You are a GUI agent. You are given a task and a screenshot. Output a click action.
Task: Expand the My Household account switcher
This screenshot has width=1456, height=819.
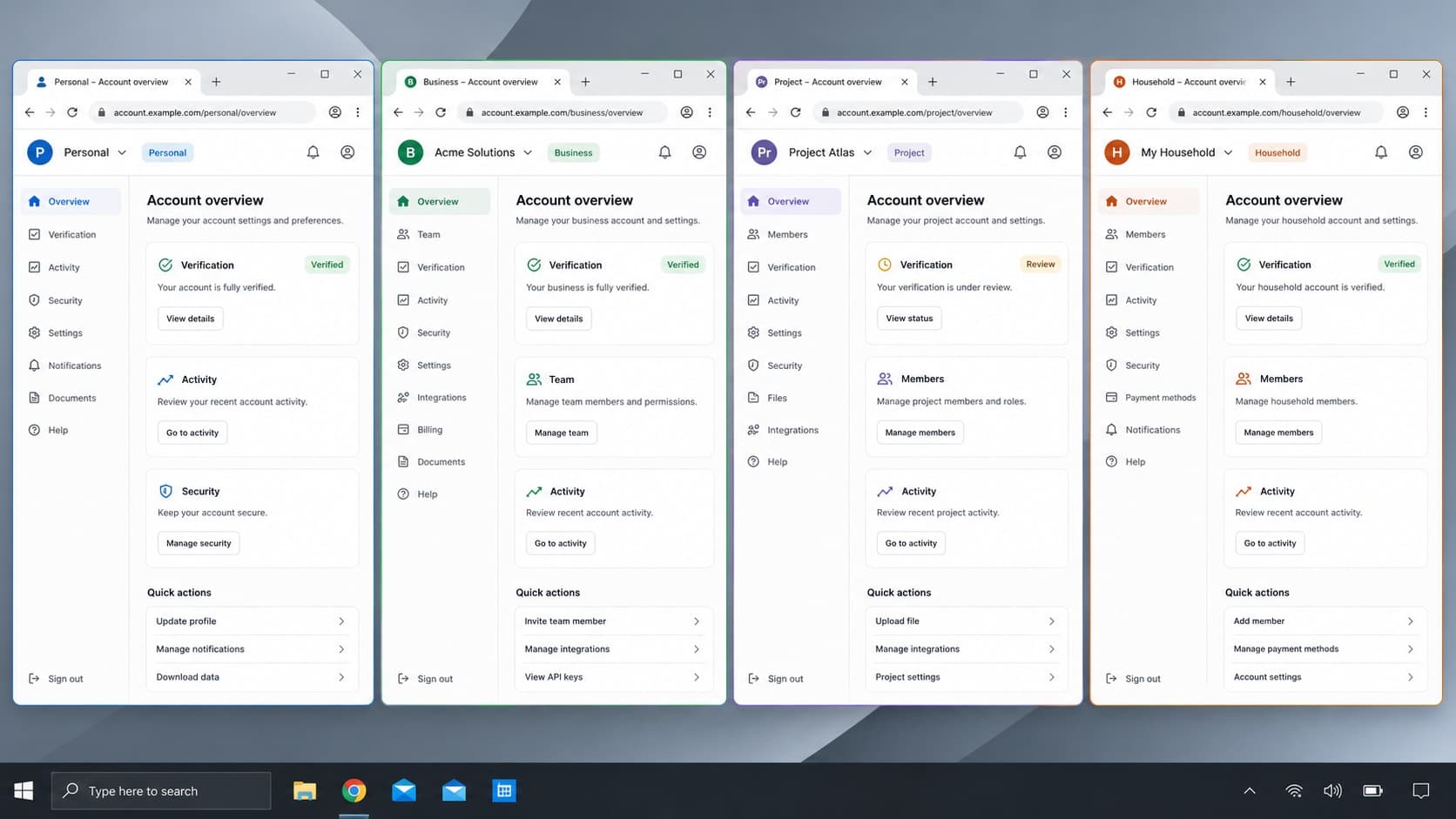pyautogui.click(x=1228, y=152)
